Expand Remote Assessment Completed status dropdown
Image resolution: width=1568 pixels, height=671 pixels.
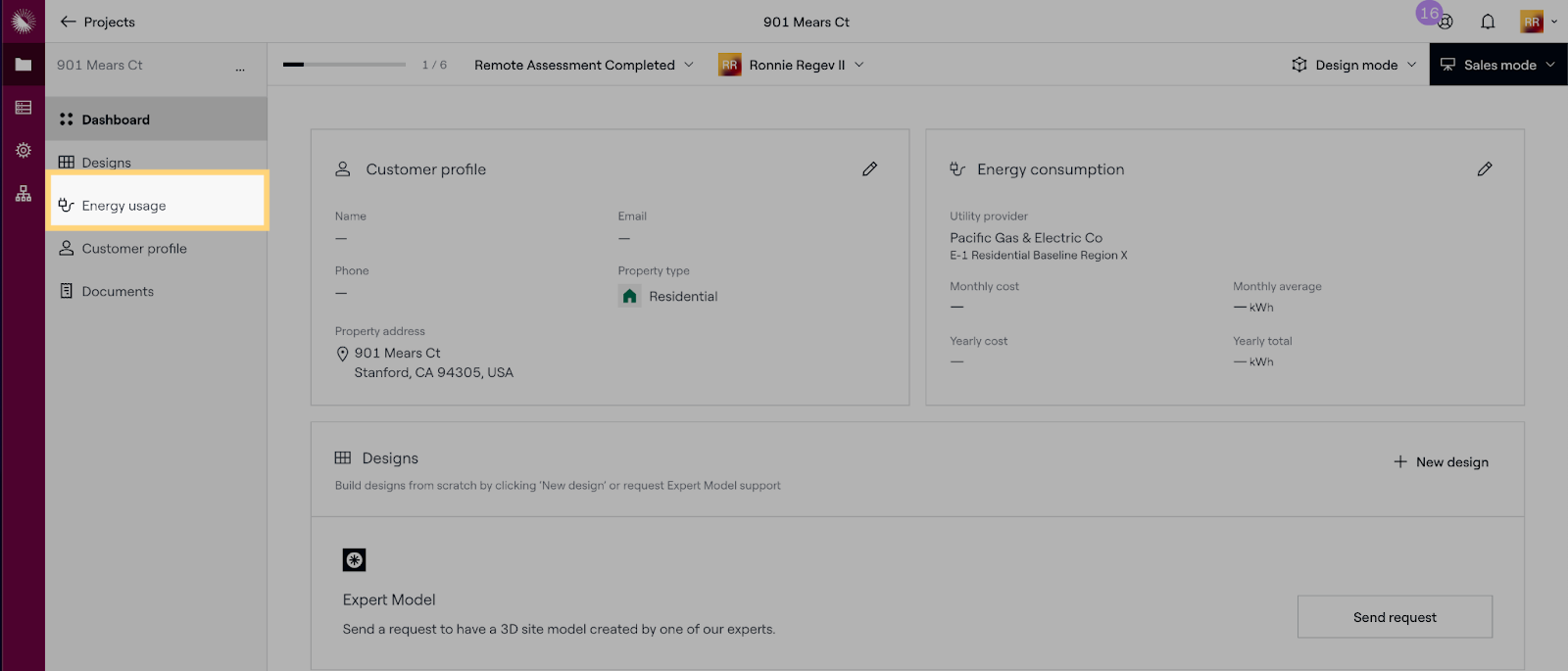pos(584,65)
